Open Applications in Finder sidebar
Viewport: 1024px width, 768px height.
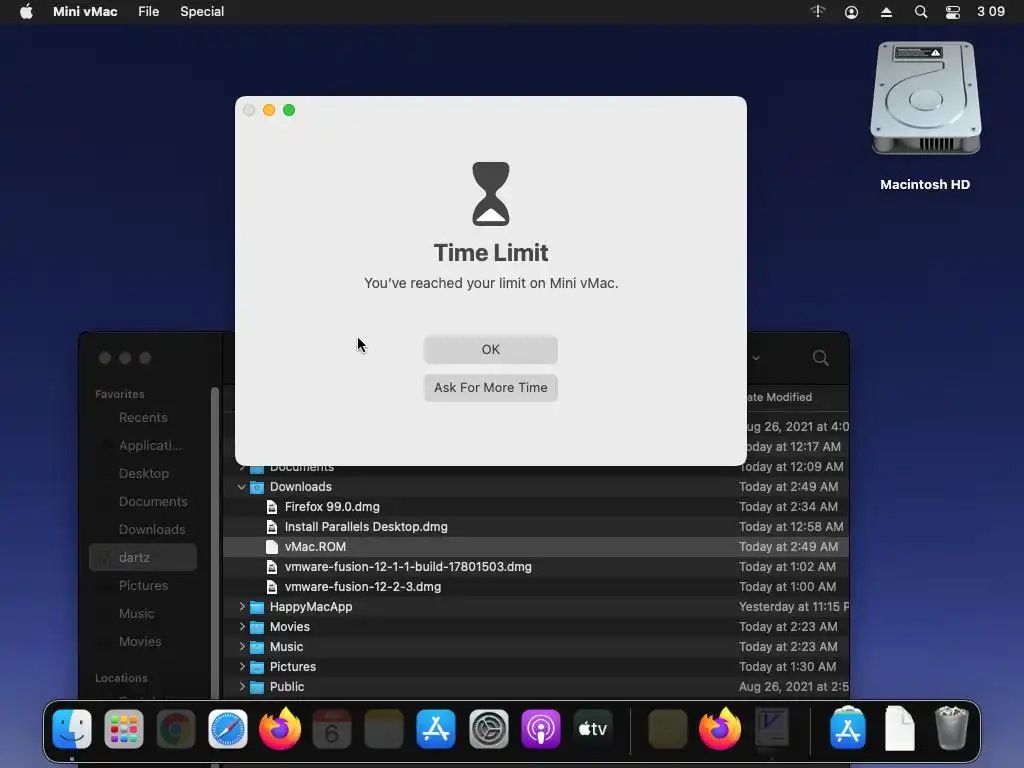(142, 445)
